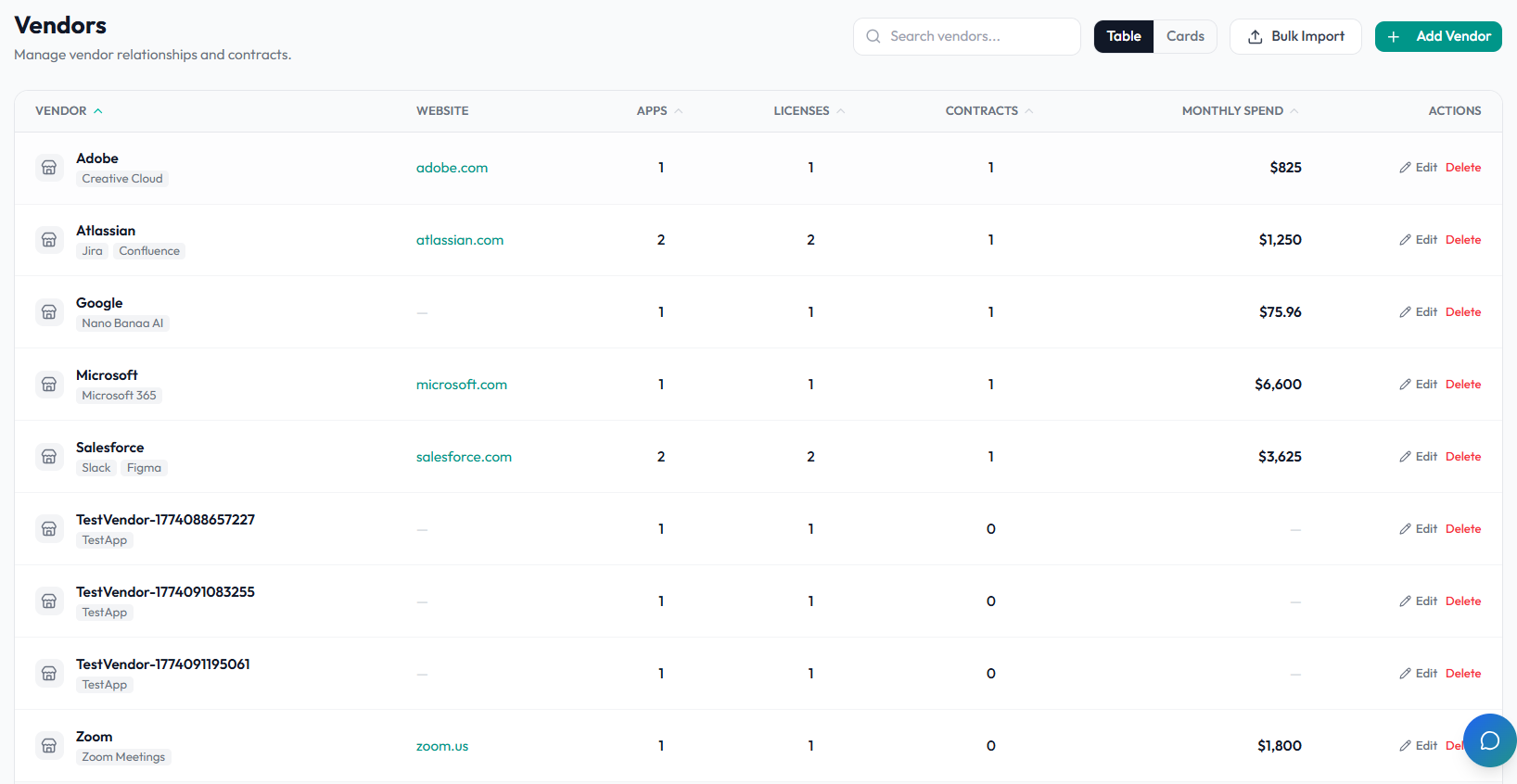
Task: Delete vendor TestVendor-1774091083255
Action: pos(1463,601)
